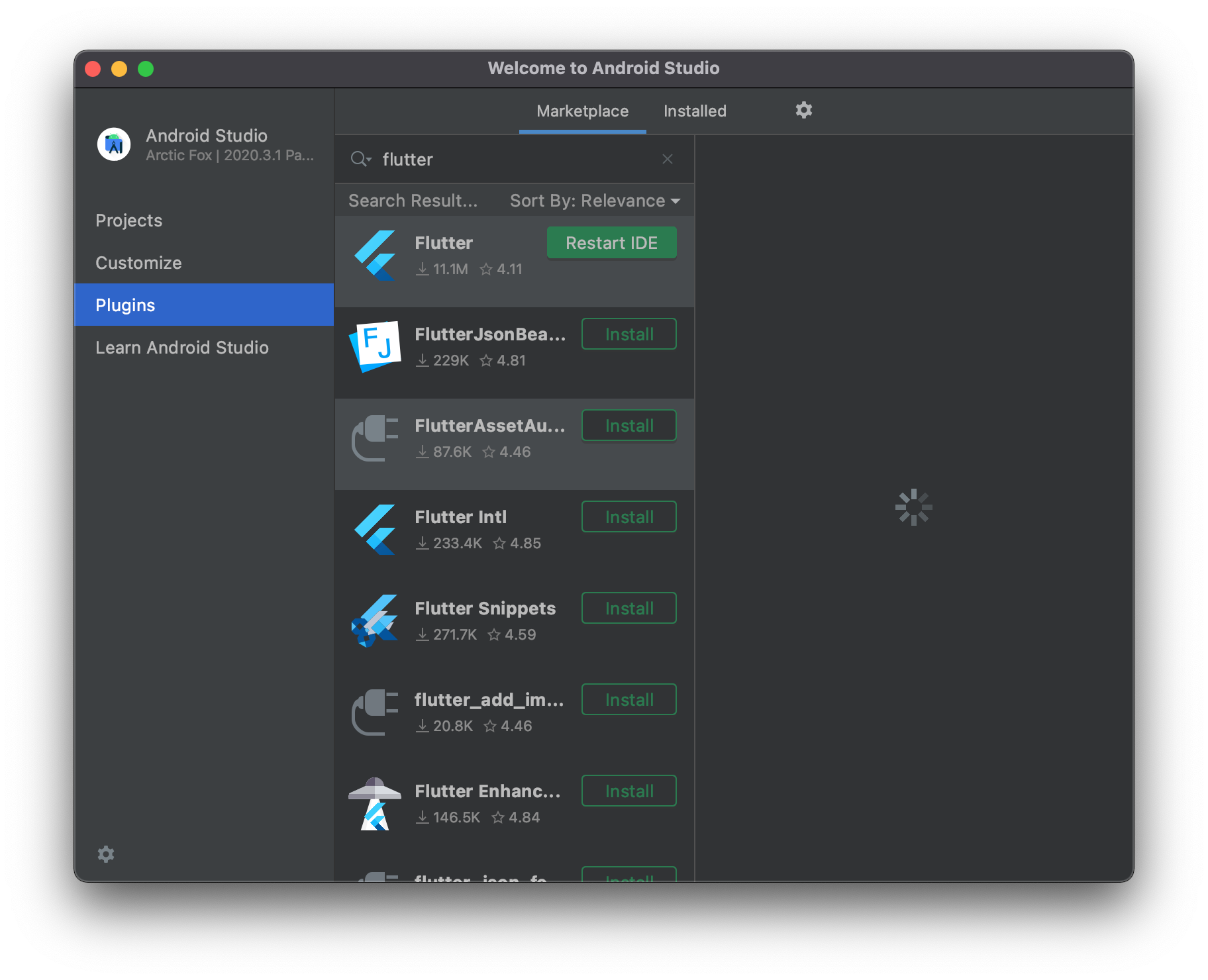Image resolution: width=1208 pixels, height=980 pixels.
Task: Click Flutter's 4.11 star rating
Action: (x=501, y=269)
